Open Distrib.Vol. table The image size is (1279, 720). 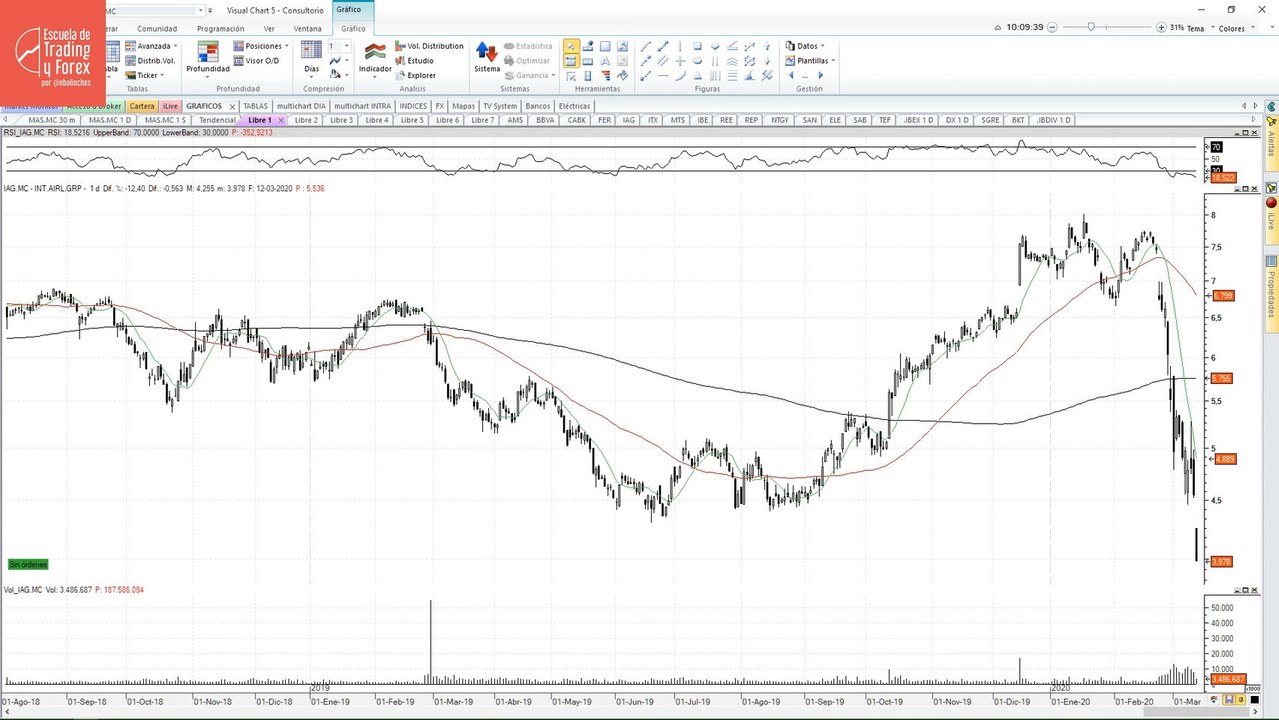pyautogui.click(x=150, y=61)
